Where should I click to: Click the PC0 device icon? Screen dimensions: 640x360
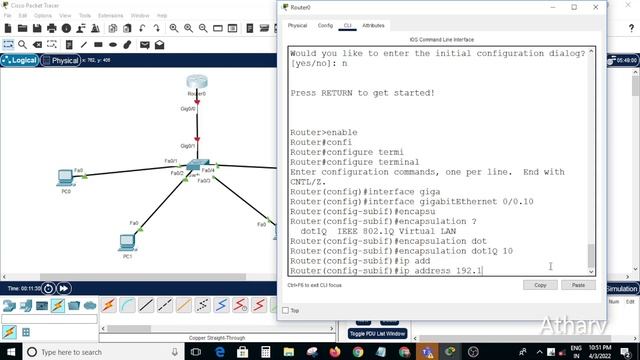[x=65, y=178]
